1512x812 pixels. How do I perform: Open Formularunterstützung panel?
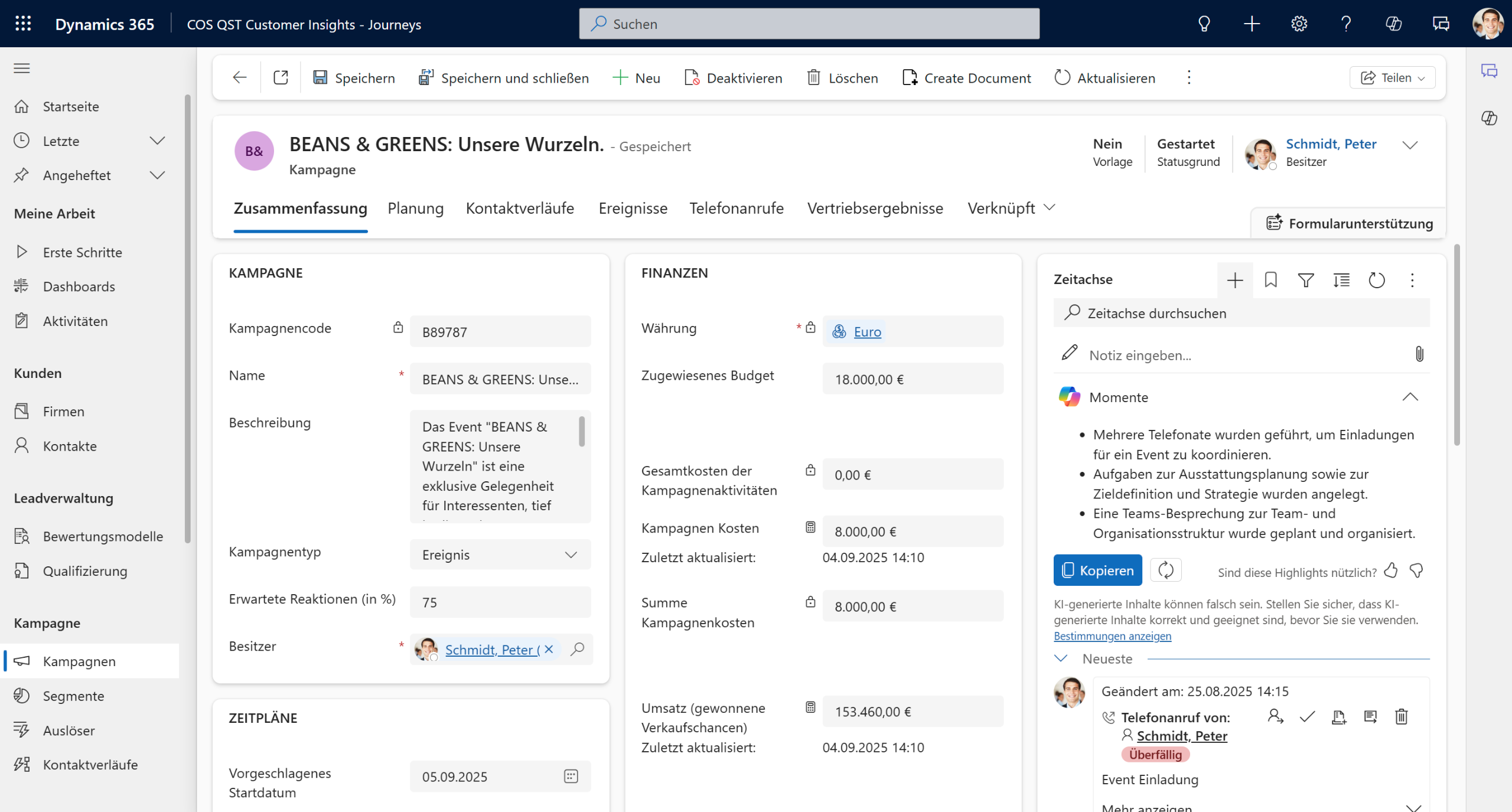pyautogui.click(x=1350, y=223)
